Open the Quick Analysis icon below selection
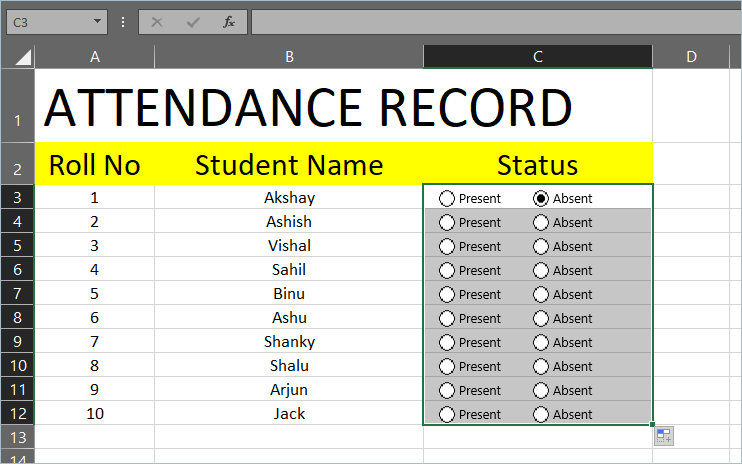Viewport: 742px width, 464px height. pyautogui.click(x=665, y=435)
